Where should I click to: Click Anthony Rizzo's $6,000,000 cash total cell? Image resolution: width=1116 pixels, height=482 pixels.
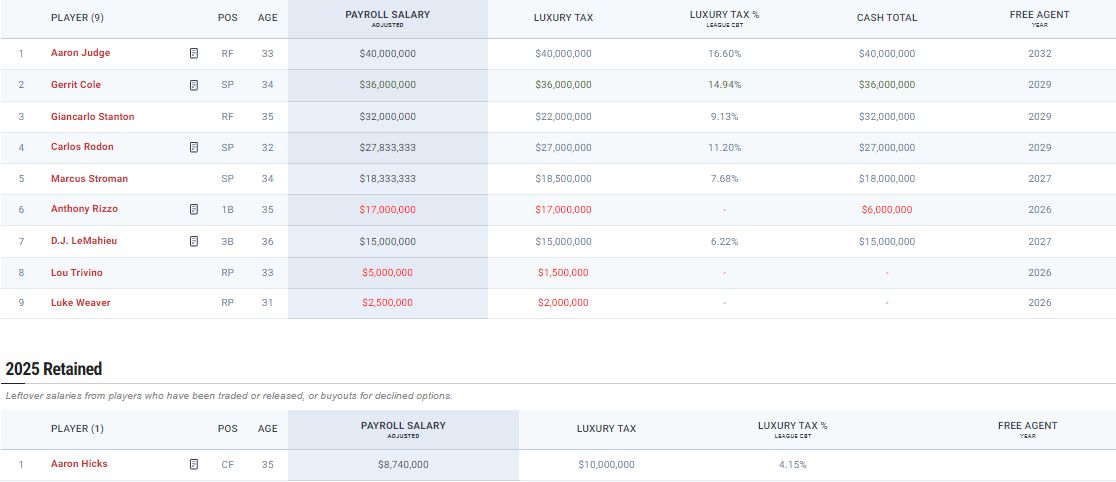pyautogui.click(x=886, y=210)
